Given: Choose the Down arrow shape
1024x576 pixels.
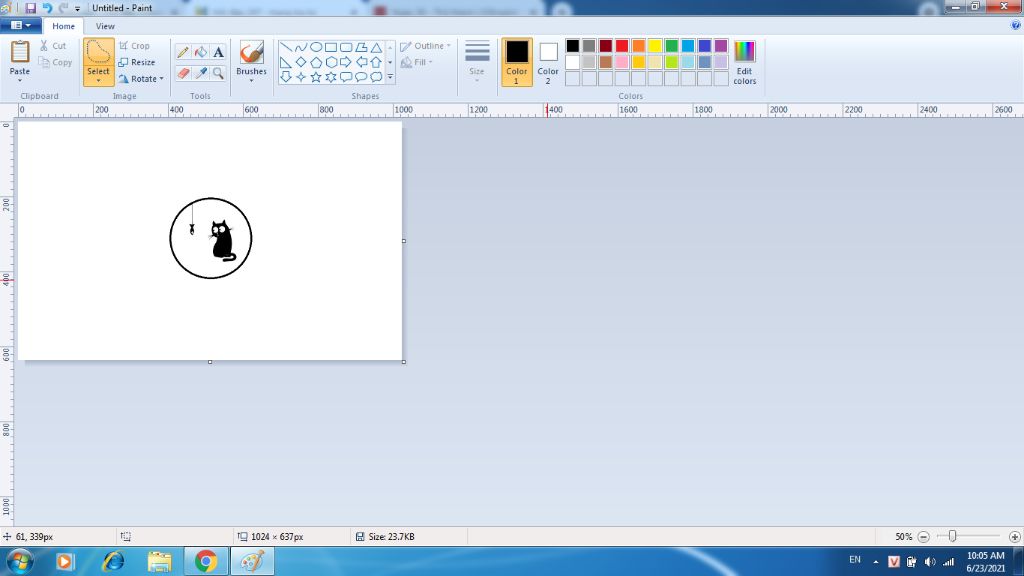Looking at the screenshot, I should pyautogui.click(x=286, y=77).
